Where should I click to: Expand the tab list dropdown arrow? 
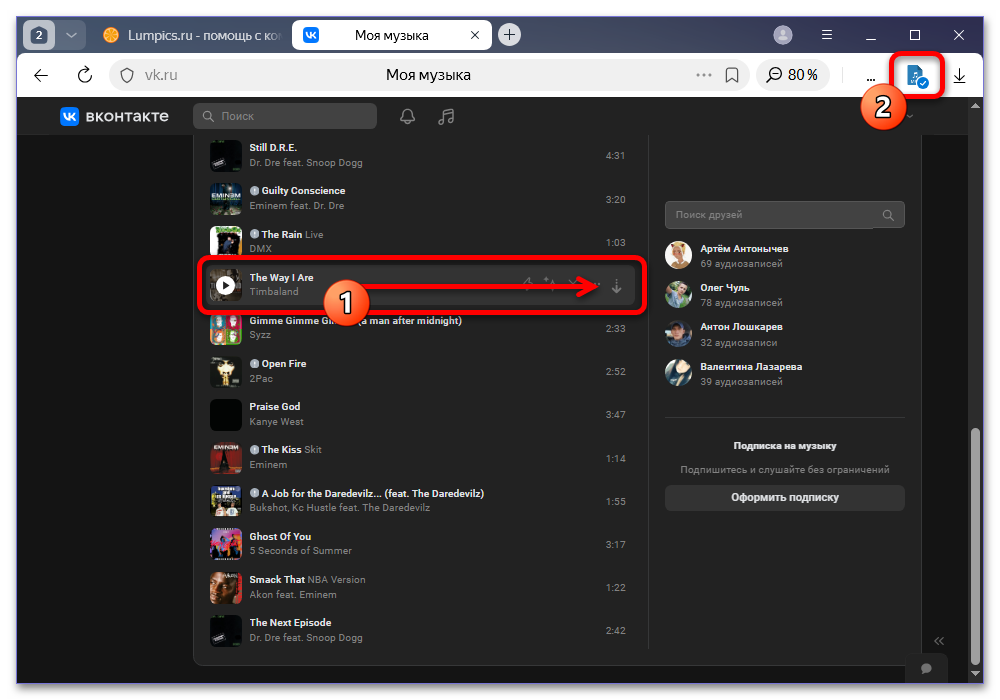pos(71,35)
